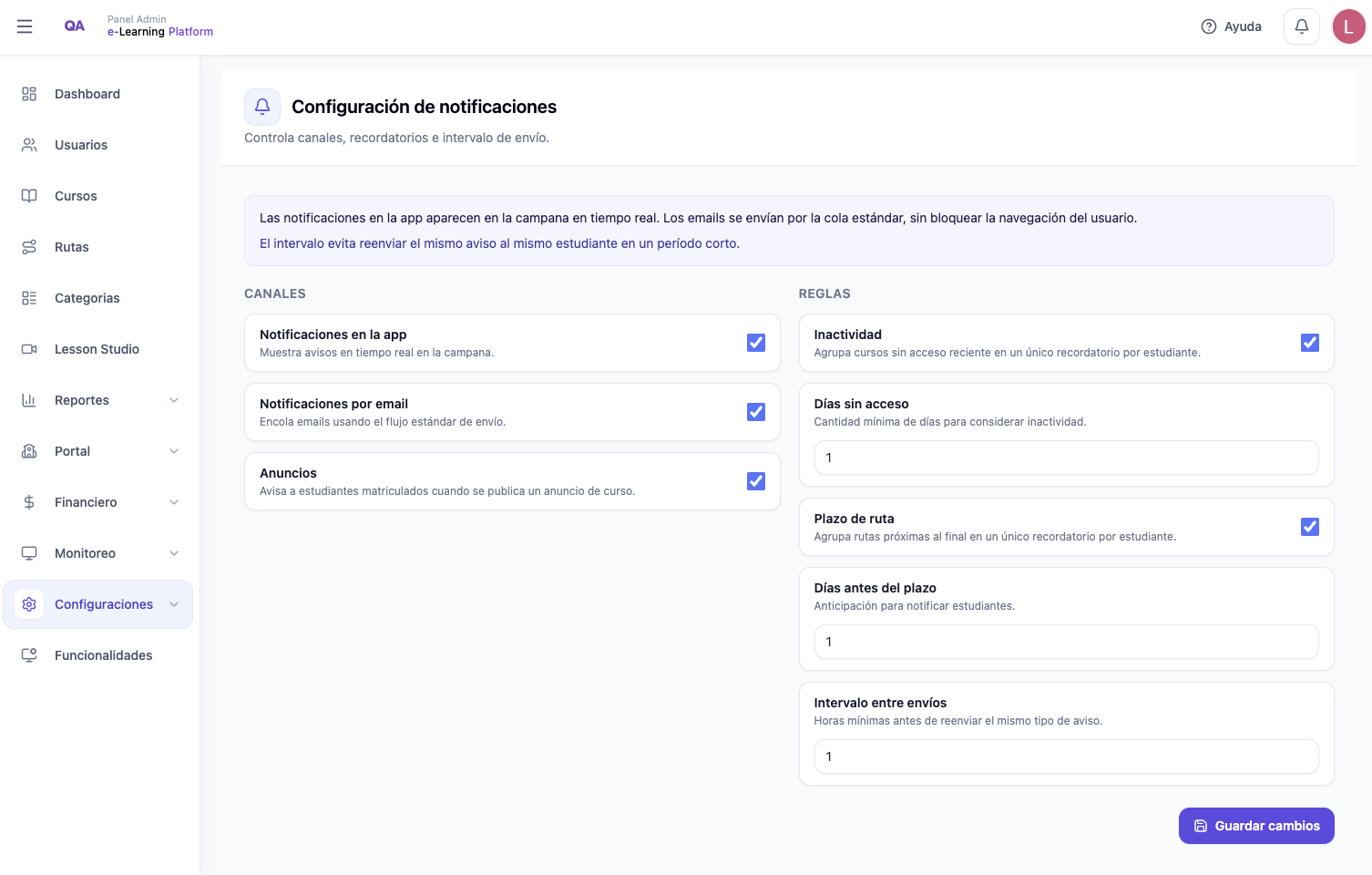Open Cursos in sidebar
This screenshot has height=875, width=1372.
click(x=98, y=196)
